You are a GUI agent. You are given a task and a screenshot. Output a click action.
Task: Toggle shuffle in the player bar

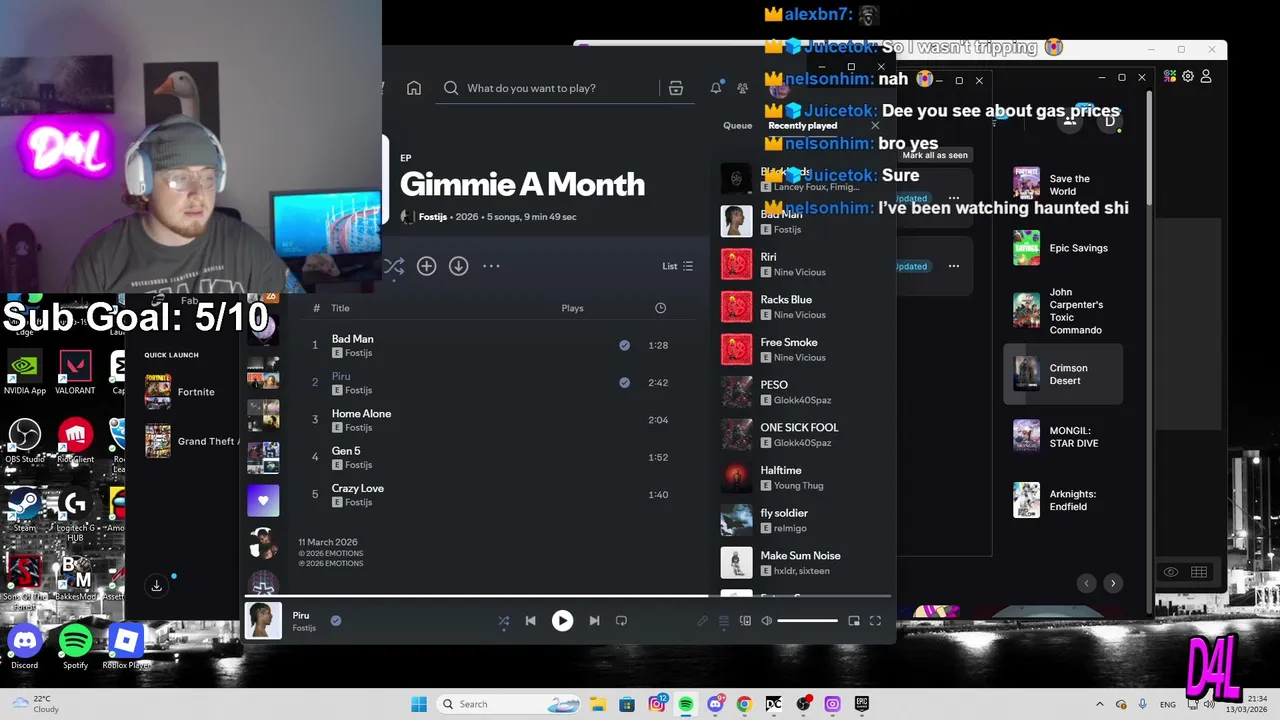tap(504, 621)
